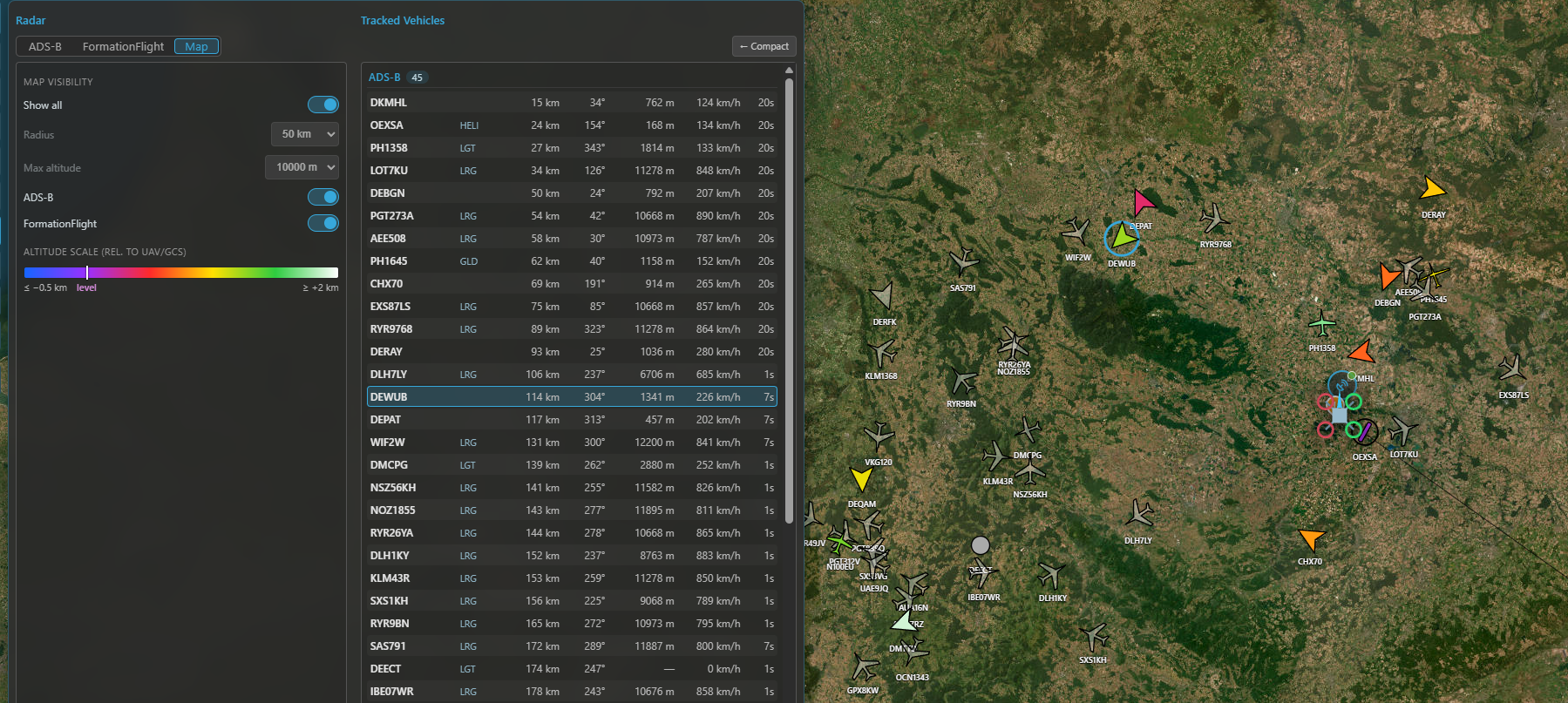1568x703 pixels.
Task: Select the DMCPG LGT row
Action: [x=572, y=465]
